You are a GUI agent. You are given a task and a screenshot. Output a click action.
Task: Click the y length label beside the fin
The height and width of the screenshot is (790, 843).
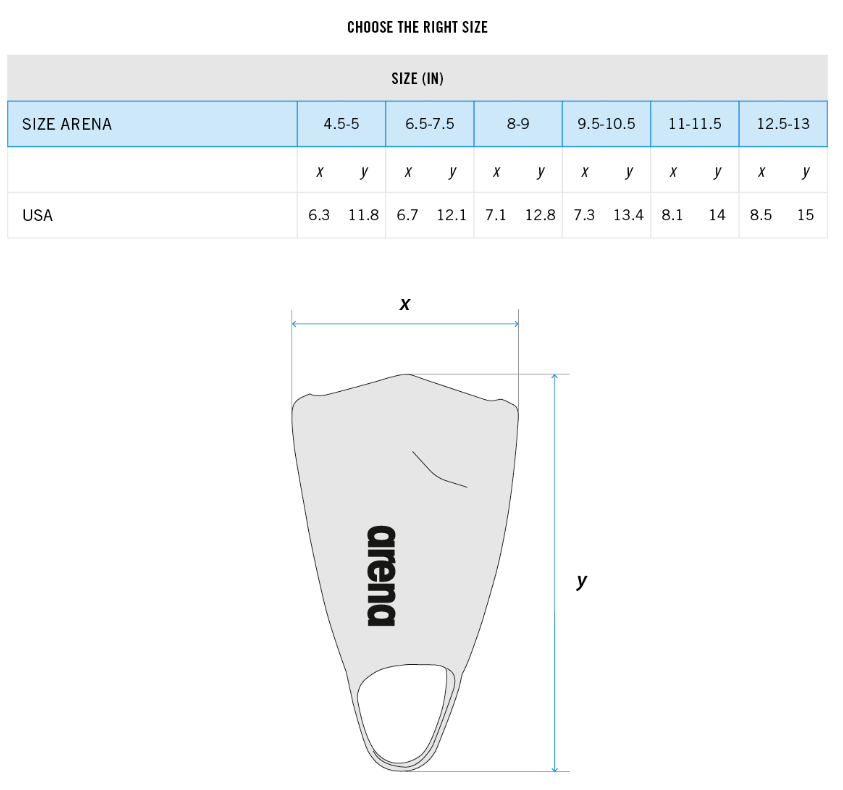(x=582, y=580)
